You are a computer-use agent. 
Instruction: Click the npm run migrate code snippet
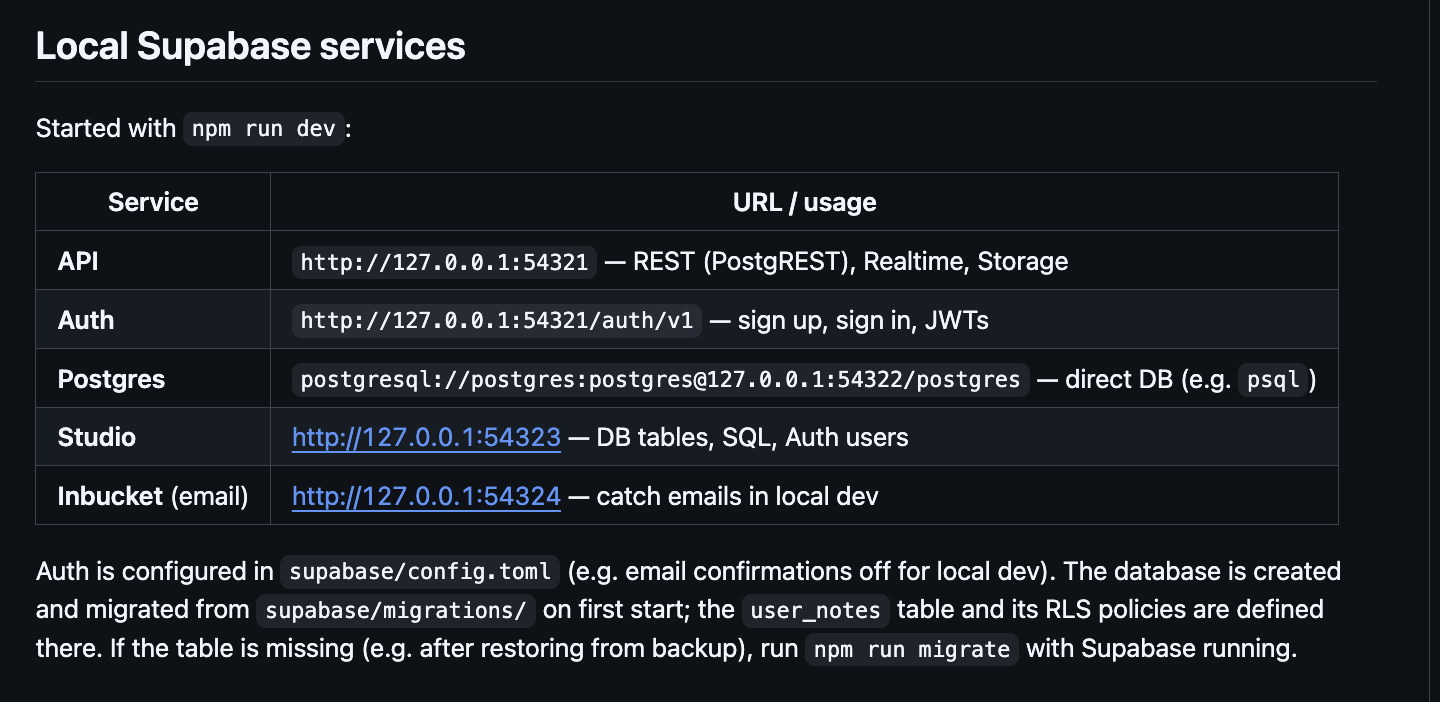pos(911,649)
